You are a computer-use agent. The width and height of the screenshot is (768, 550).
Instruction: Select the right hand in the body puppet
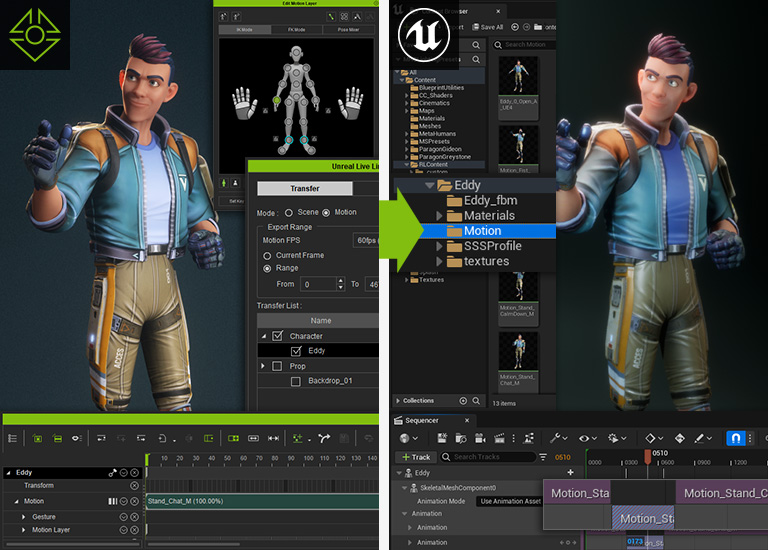point(351,103)
